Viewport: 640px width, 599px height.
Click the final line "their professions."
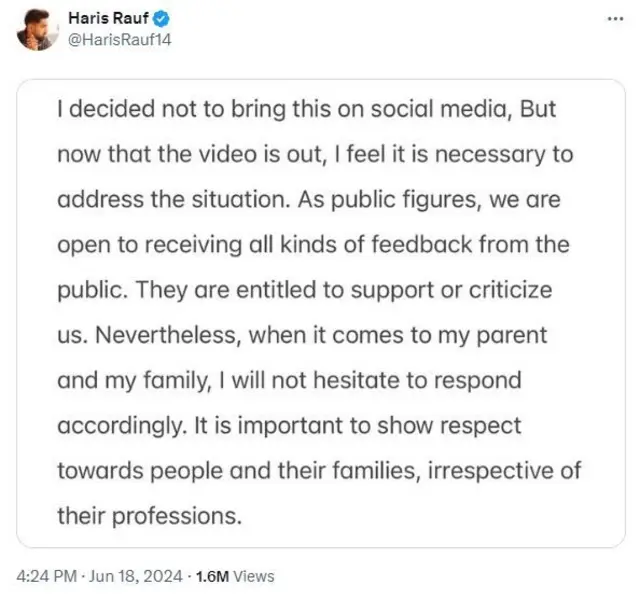[150, 516]
